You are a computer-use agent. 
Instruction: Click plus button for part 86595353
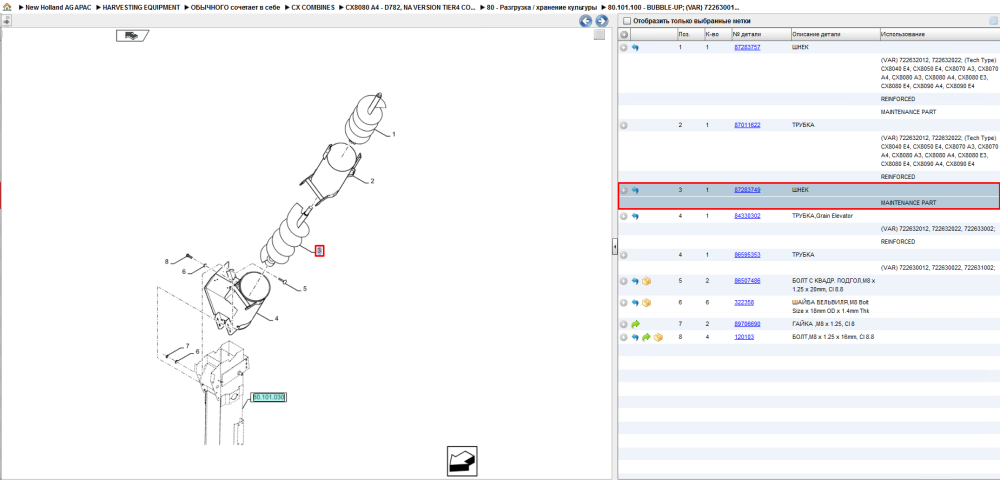[x=624, y=255]
